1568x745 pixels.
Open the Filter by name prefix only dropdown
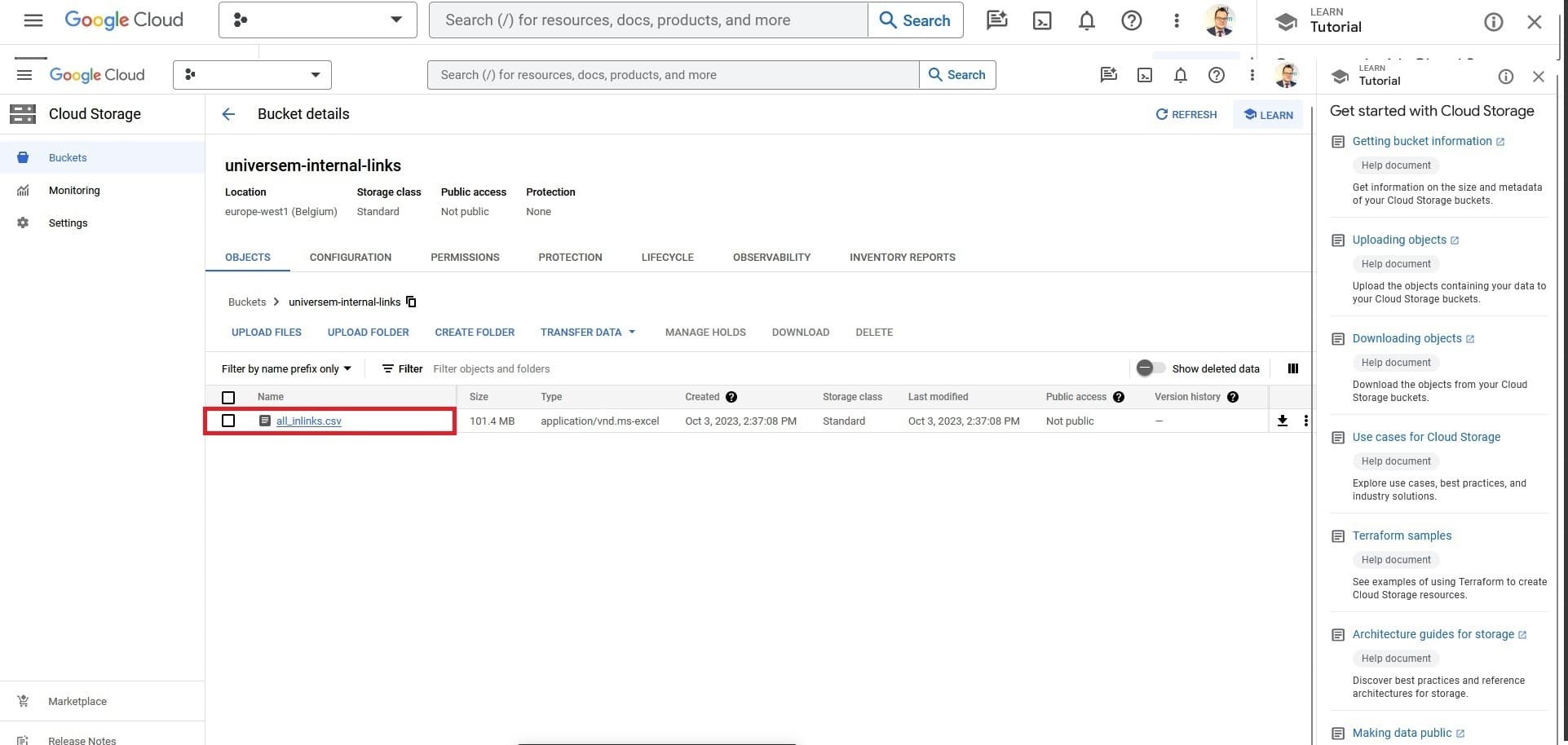286,368
